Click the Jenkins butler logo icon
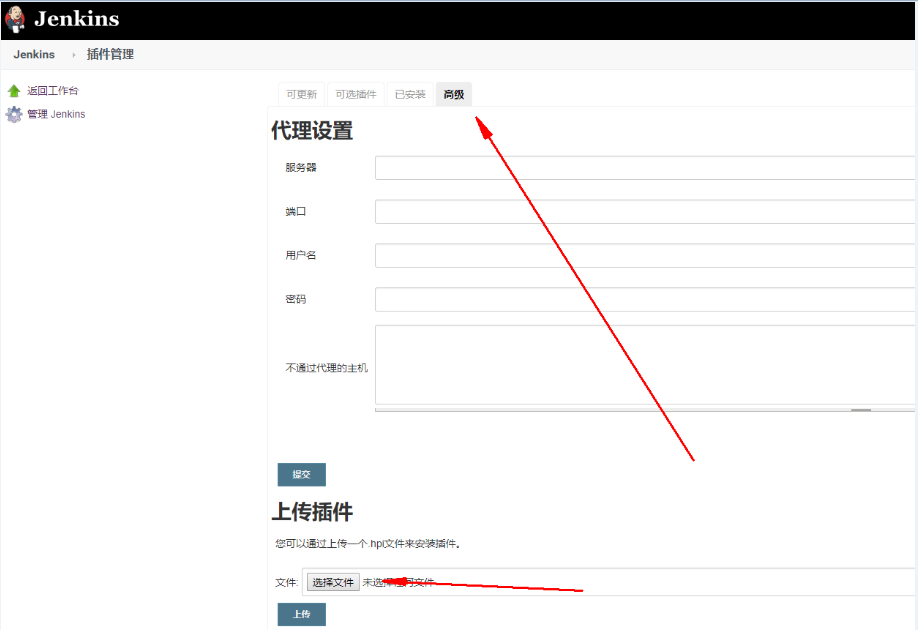The height and width of the screenshot is (630, 918). (15, 19)
